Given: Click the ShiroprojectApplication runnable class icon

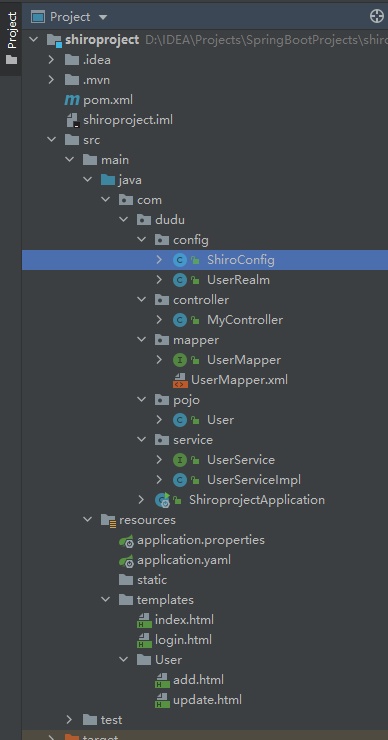Looking at the screenshot, I should (163, 500).
